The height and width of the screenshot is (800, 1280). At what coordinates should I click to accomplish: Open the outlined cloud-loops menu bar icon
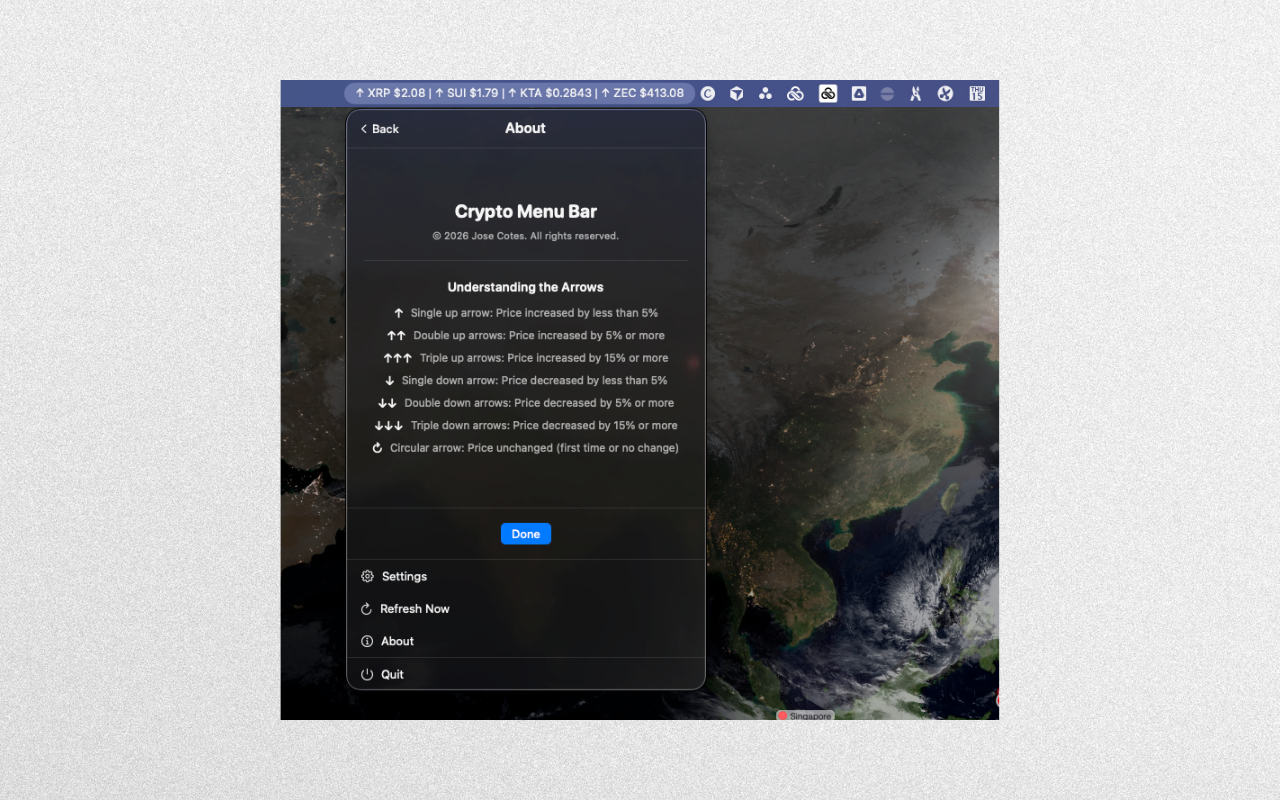point(796,94)
